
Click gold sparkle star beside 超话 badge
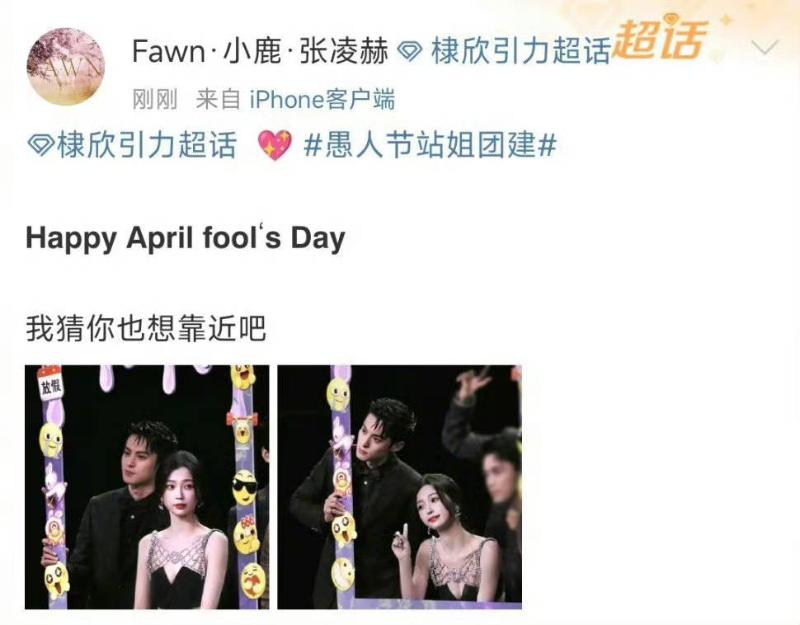click(726, 20)
